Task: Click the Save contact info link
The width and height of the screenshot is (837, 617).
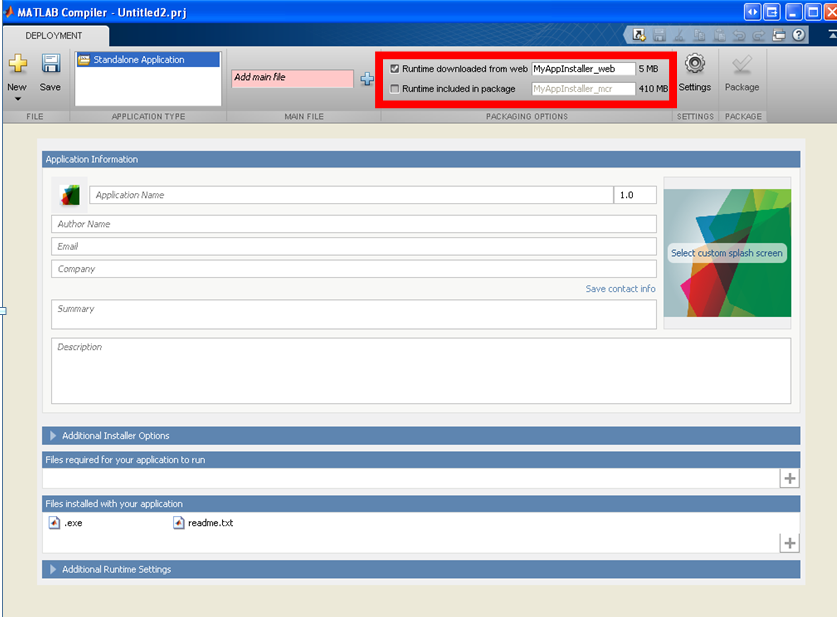Action: (x=620, y=289)
